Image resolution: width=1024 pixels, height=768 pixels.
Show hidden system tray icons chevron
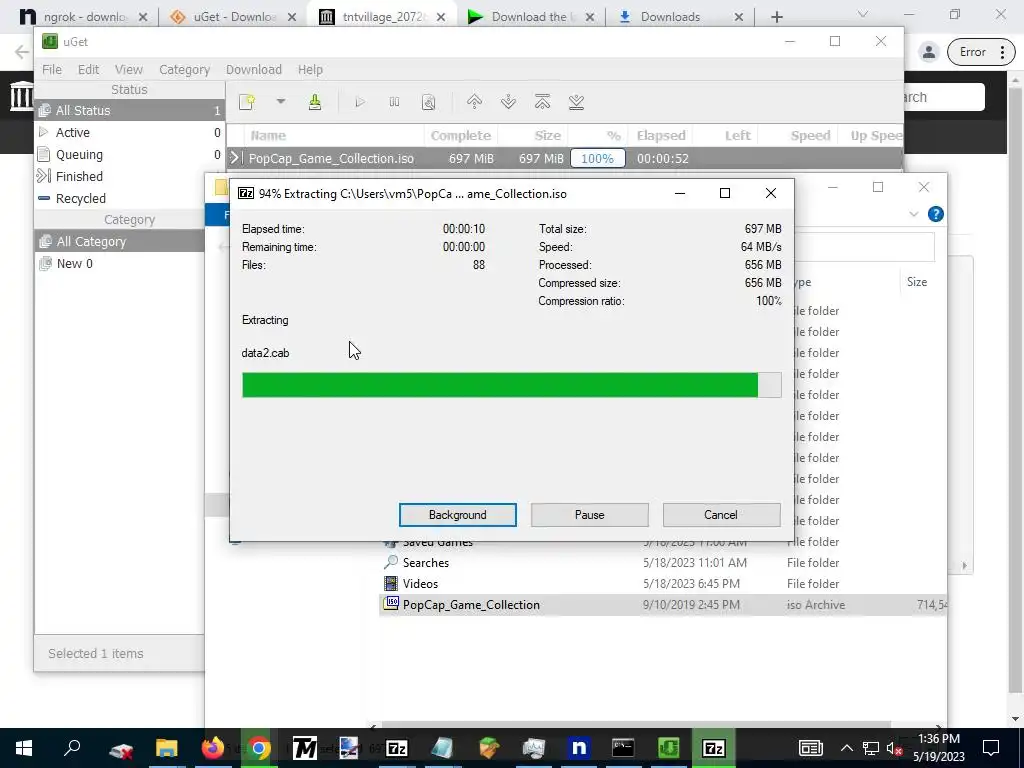click(846, 748)
